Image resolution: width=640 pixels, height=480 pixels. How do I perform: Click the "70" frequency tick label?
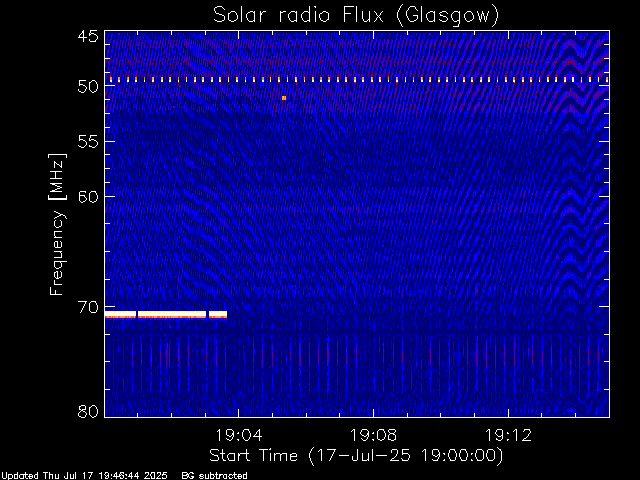point(88,307)
